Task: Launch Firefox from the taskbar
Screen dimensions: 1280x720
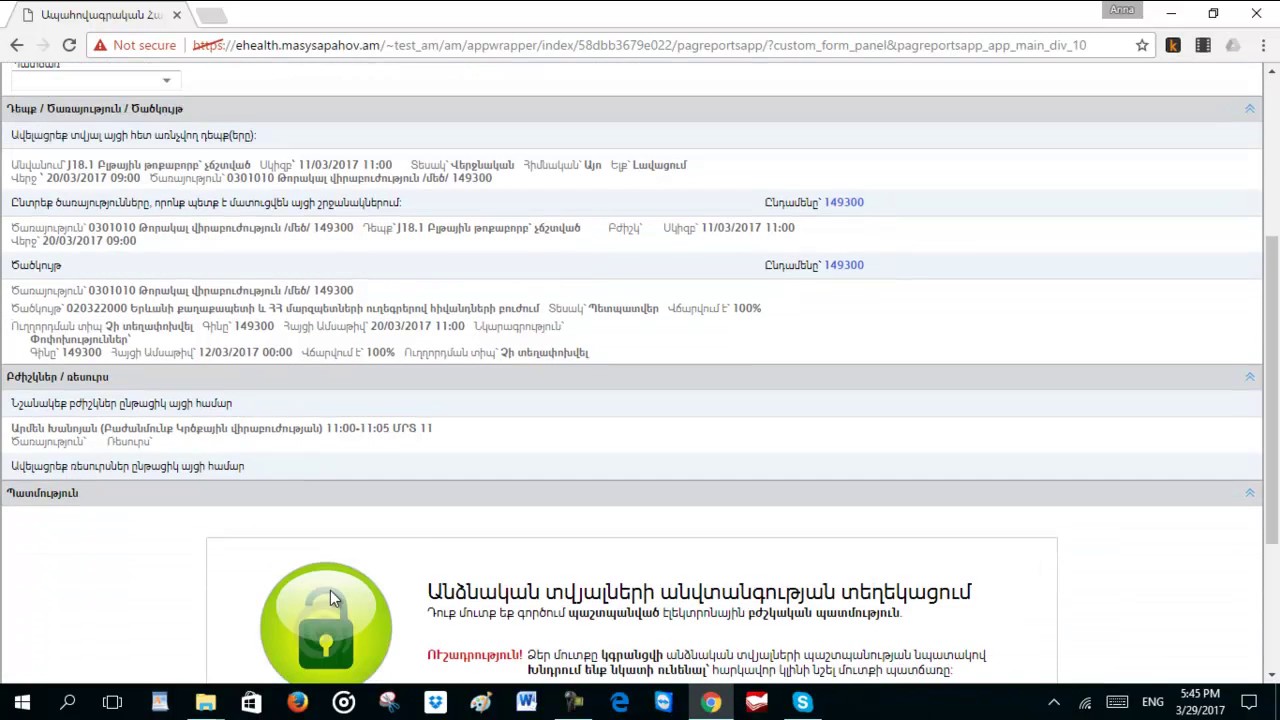Action: pos(297,702)
